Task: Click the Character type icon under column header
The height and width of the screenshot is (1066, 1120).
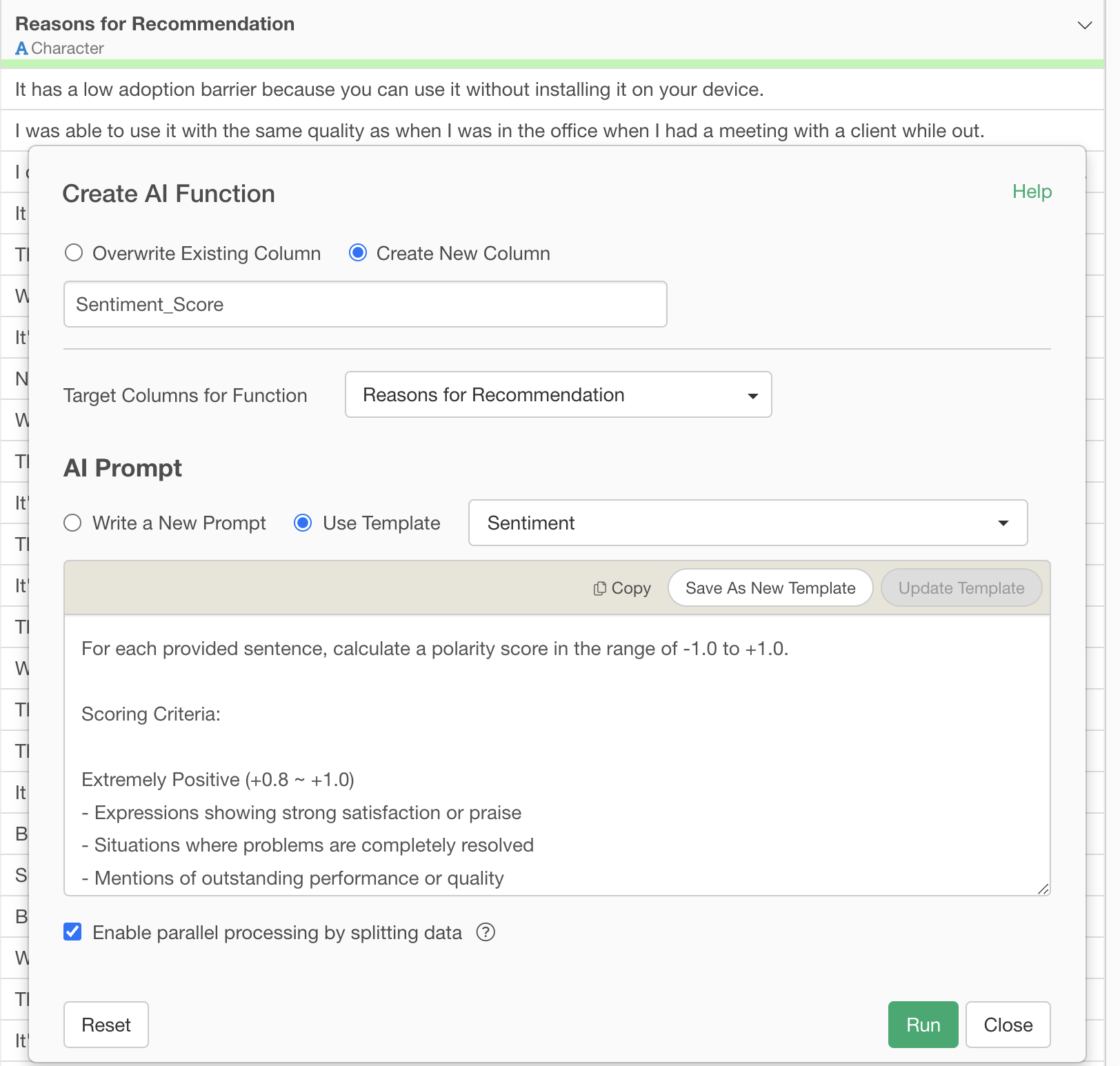Action: click(x=21, y=48)
